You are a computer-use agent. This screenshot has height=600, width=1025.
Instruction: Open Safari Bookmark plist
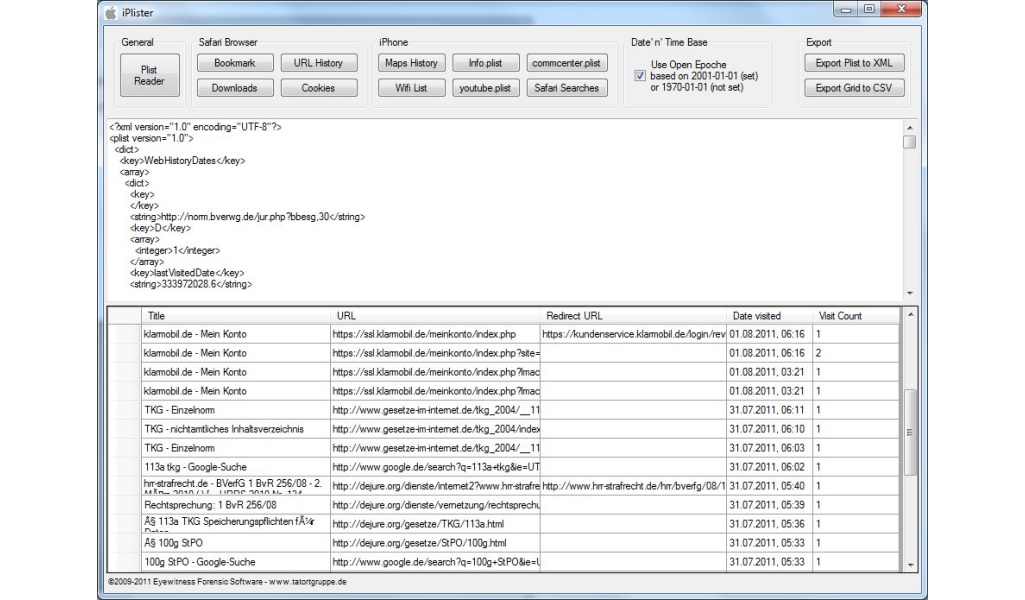(x=234, y=63)
